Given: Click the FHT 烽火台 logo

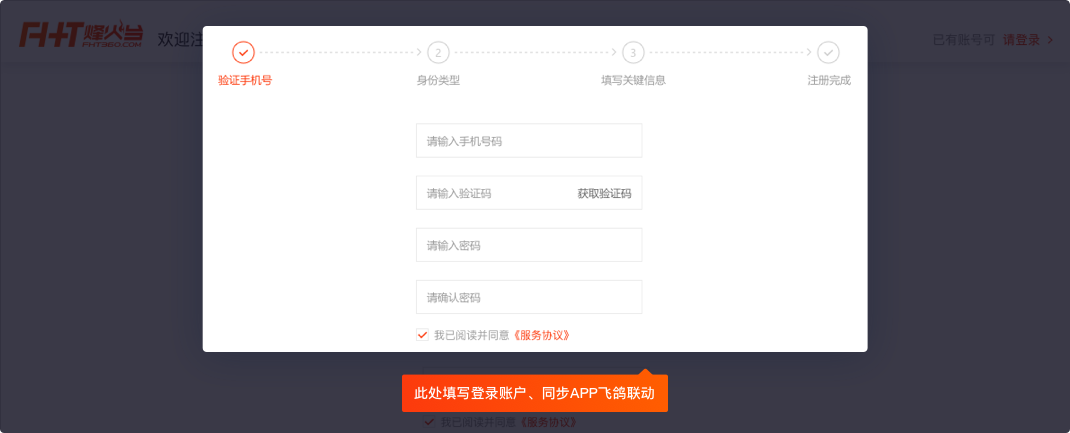Looking at the screenshot, I should [81, 35].
